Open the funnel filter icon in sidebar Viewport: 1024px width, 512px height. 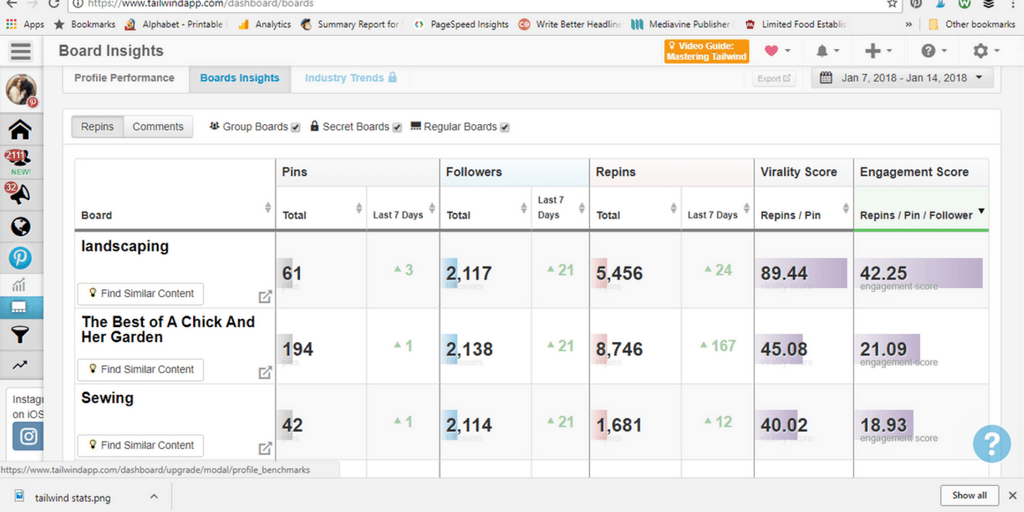tap(20, 336)
